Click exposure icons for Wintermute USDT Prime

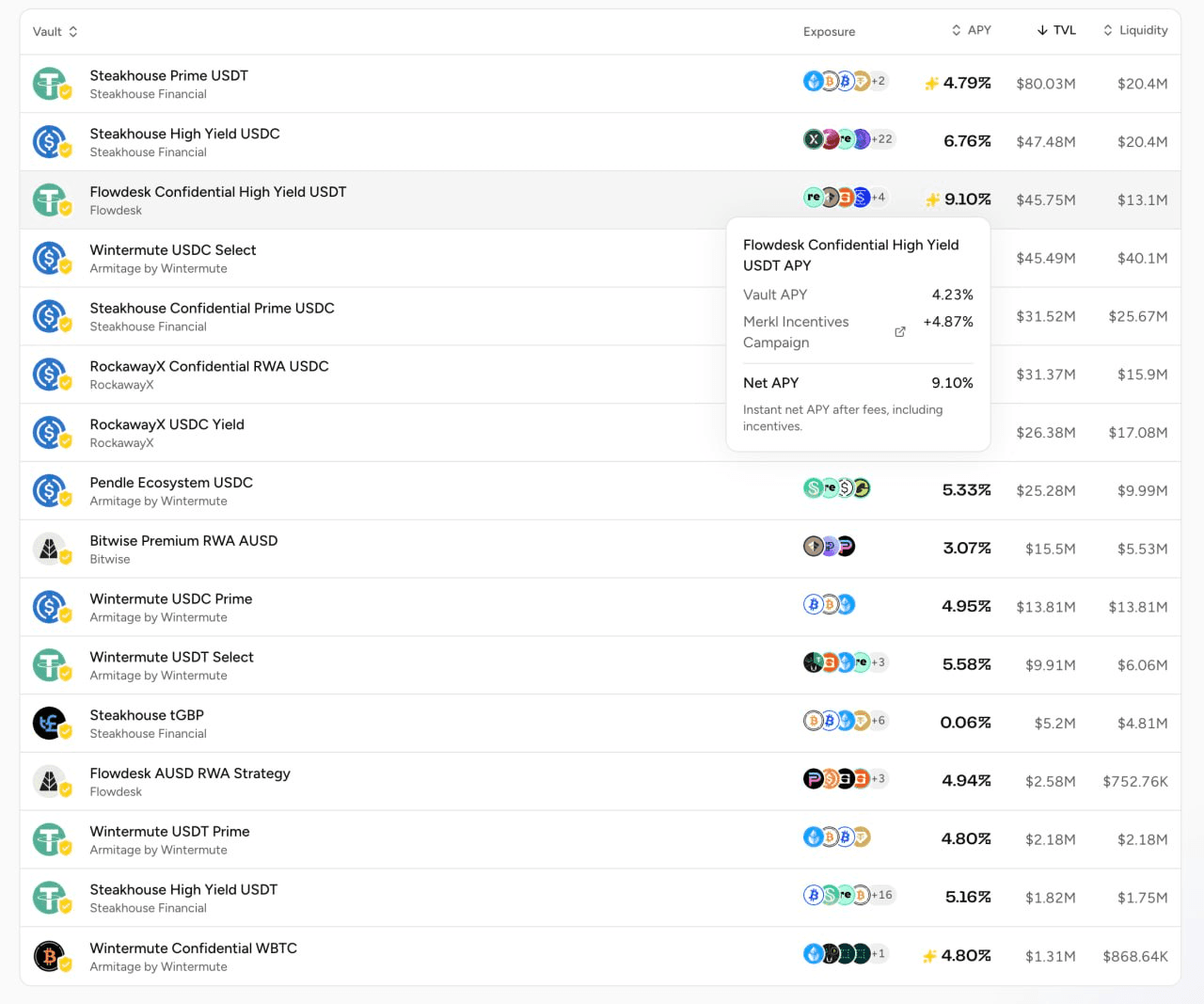pyautogui.click(x=837, y=837)
